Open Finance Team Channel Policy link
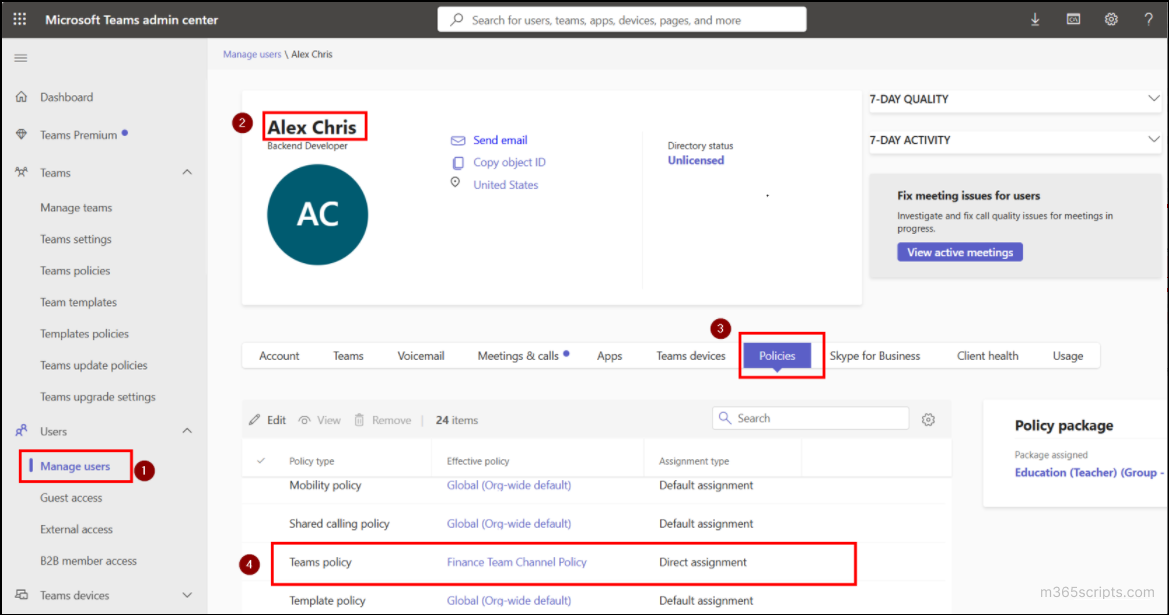The image size is (1169, 615). (x=517, y=562)
